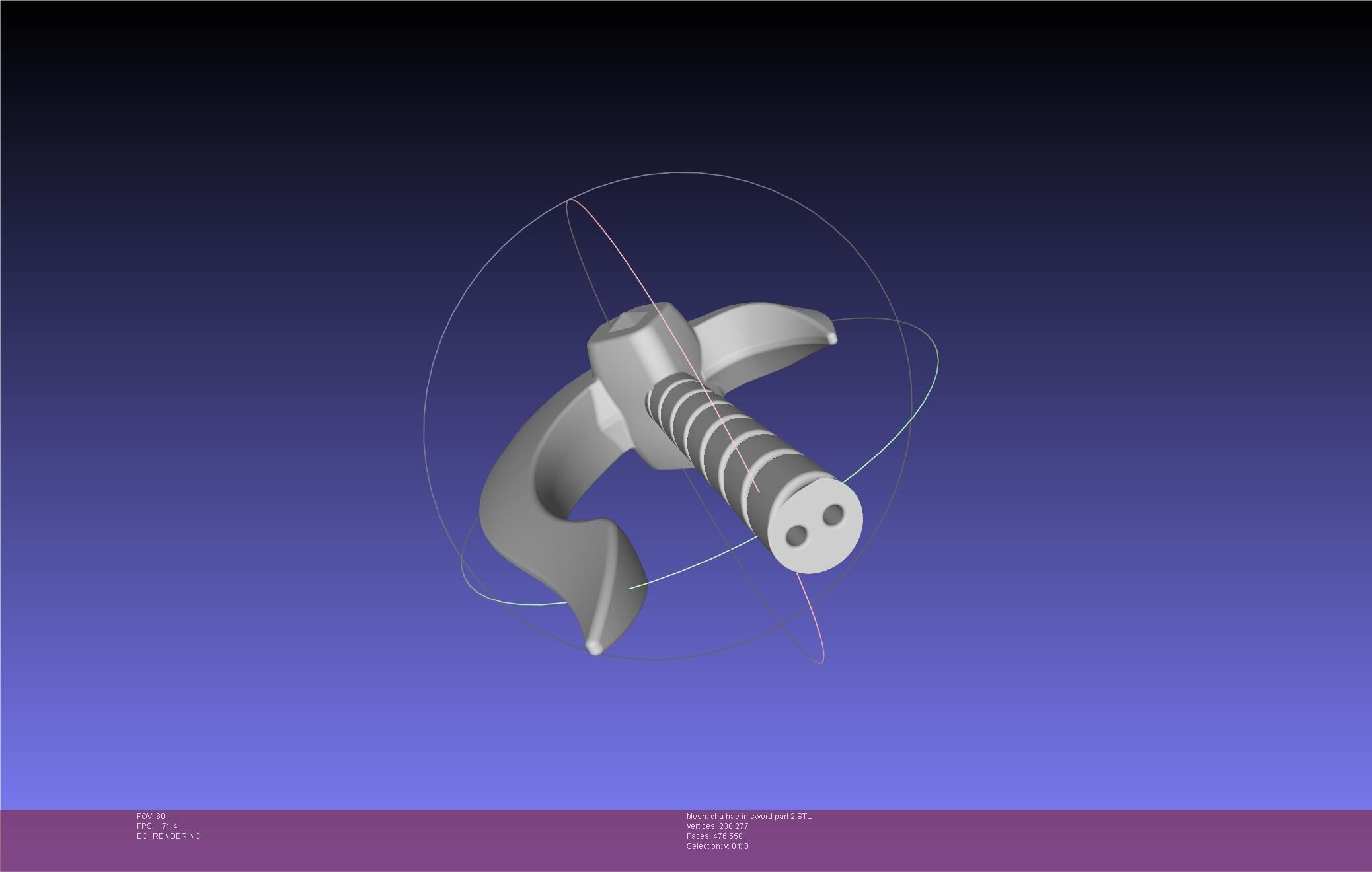Click the FOV: 60 readout
Screen dimensions: 1372x872
(x=151, y=817)
